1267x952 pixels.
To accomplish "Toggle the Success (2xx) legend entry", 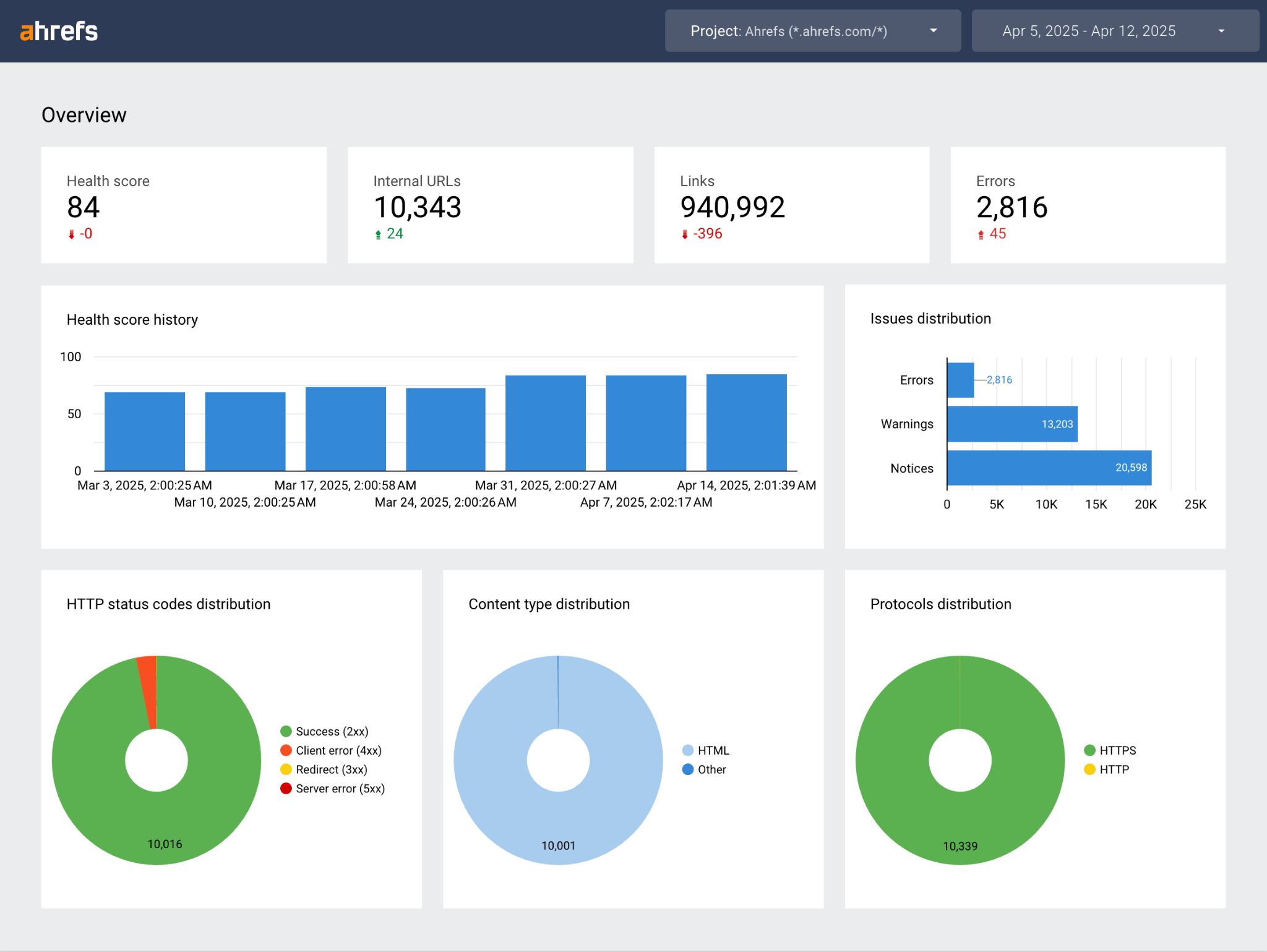I will click(331, 731).
